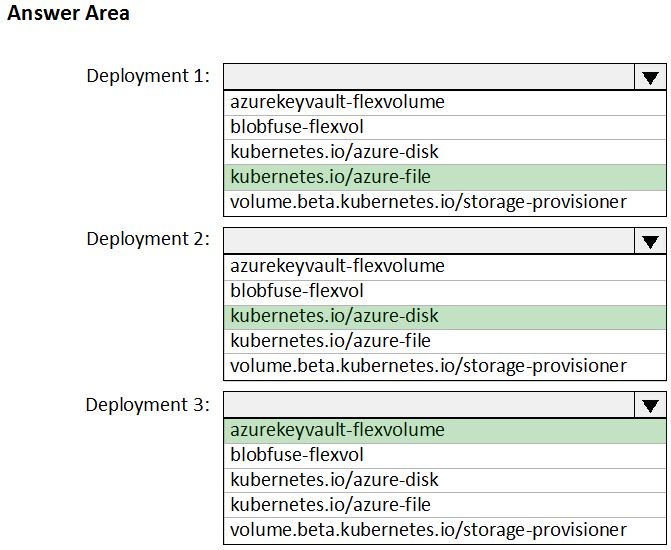Pick volume.beta.kubernetes.io/storage-provisioner for Deployment 3
The image size is (671, 550).
(445, 530)
